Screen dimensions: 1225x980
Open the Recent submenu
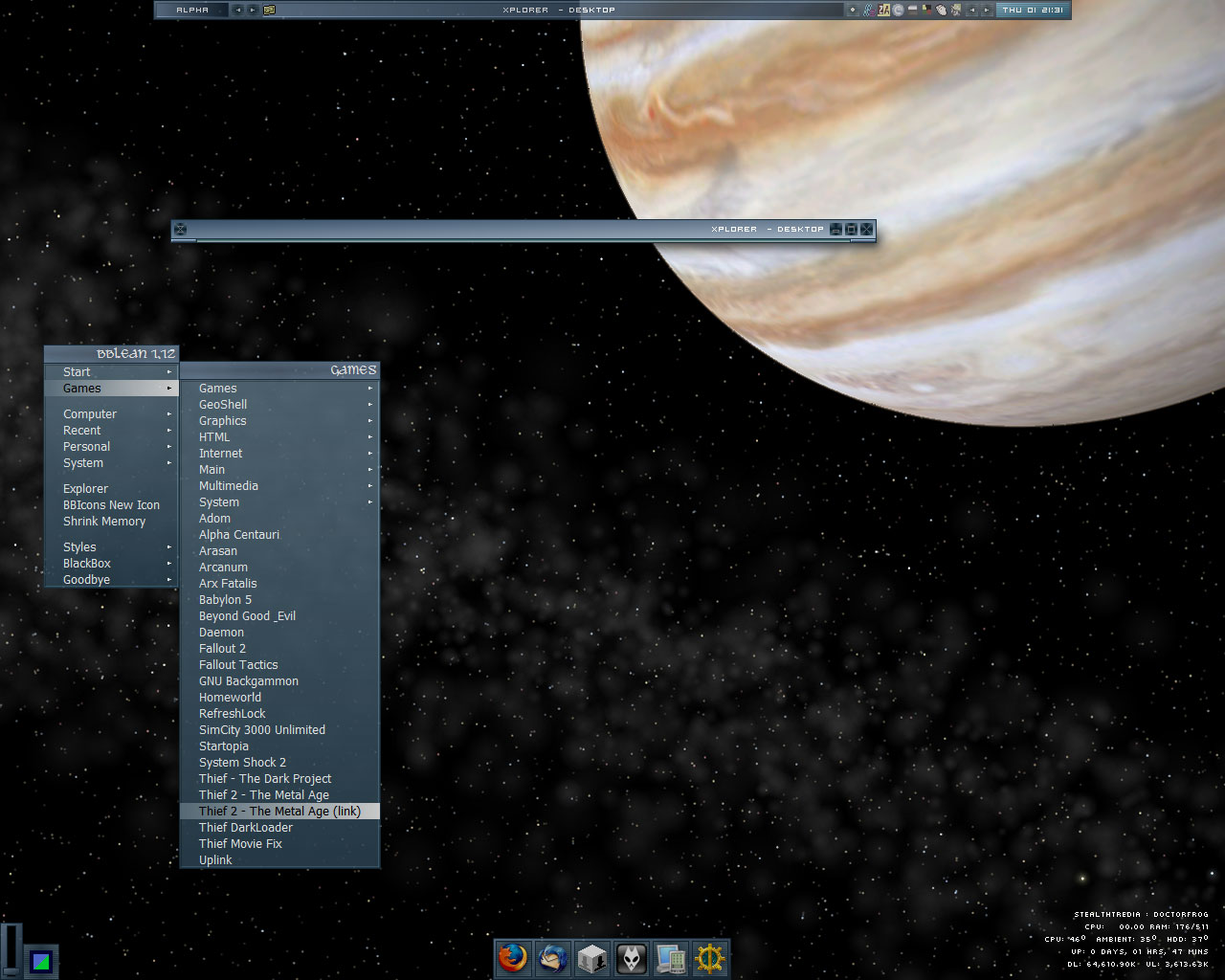pos(112,431)
